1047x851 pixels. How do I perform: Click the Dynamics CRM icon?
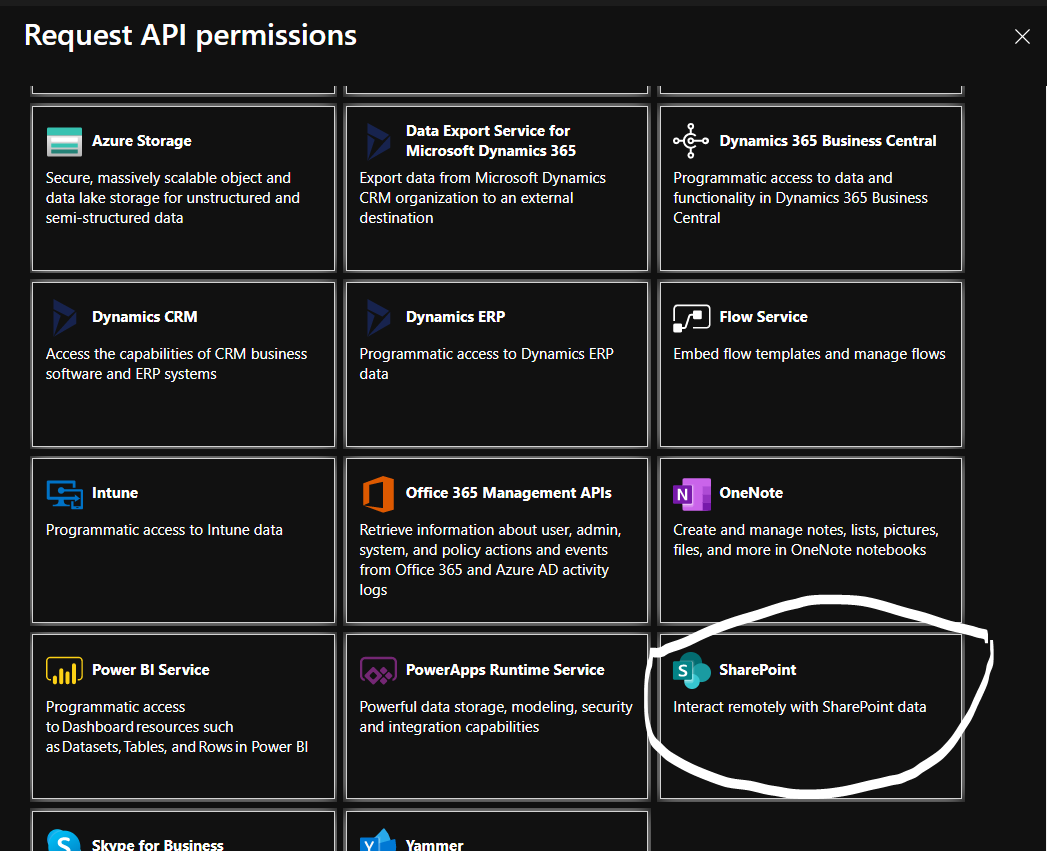click(64, 317)
